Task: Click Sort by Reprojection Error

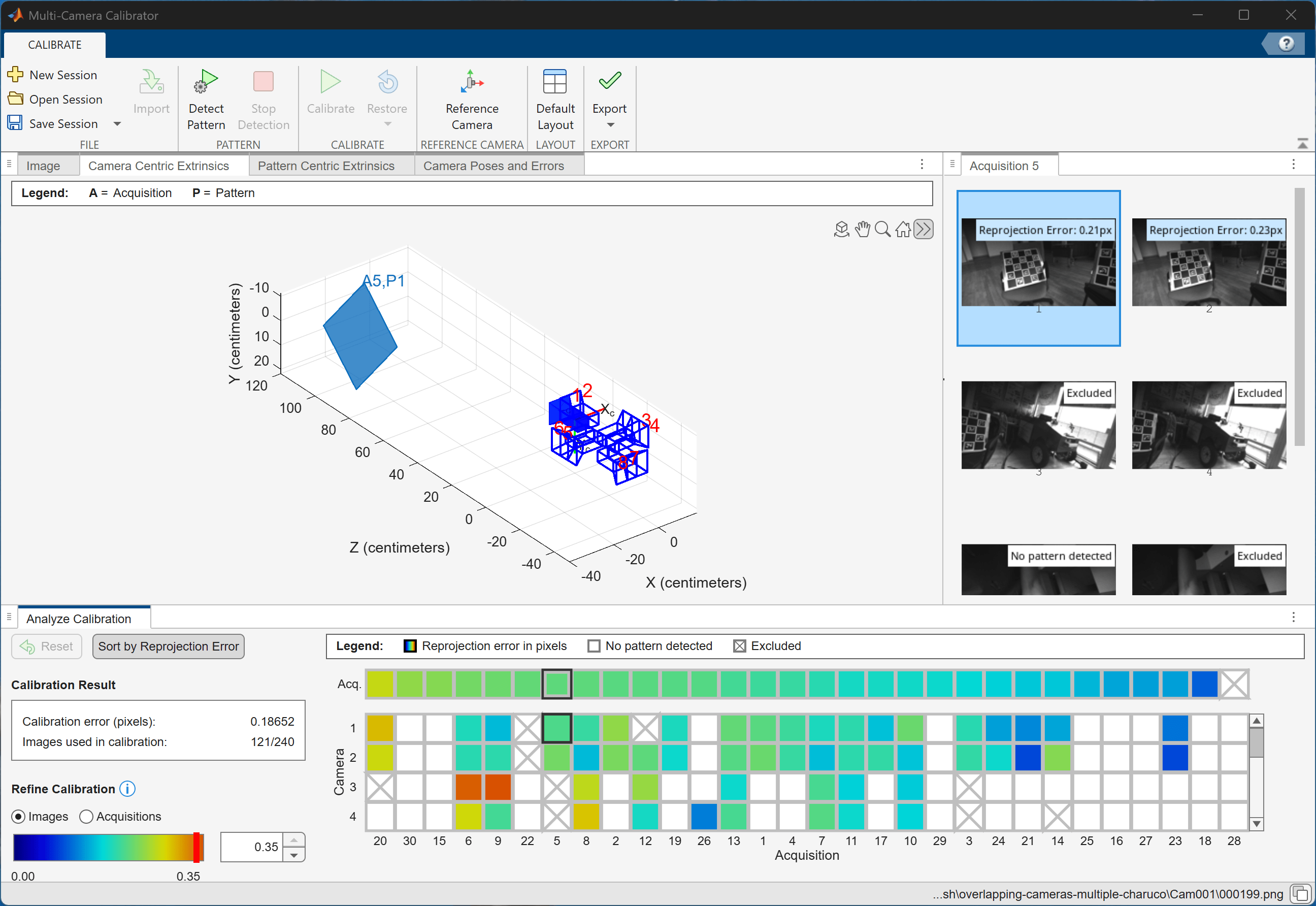Action: click(x=169, y=646)
